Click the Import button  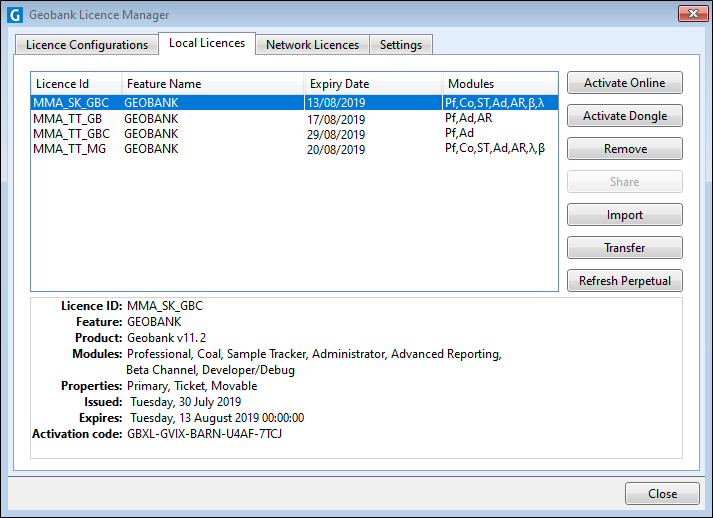point(625,215)
